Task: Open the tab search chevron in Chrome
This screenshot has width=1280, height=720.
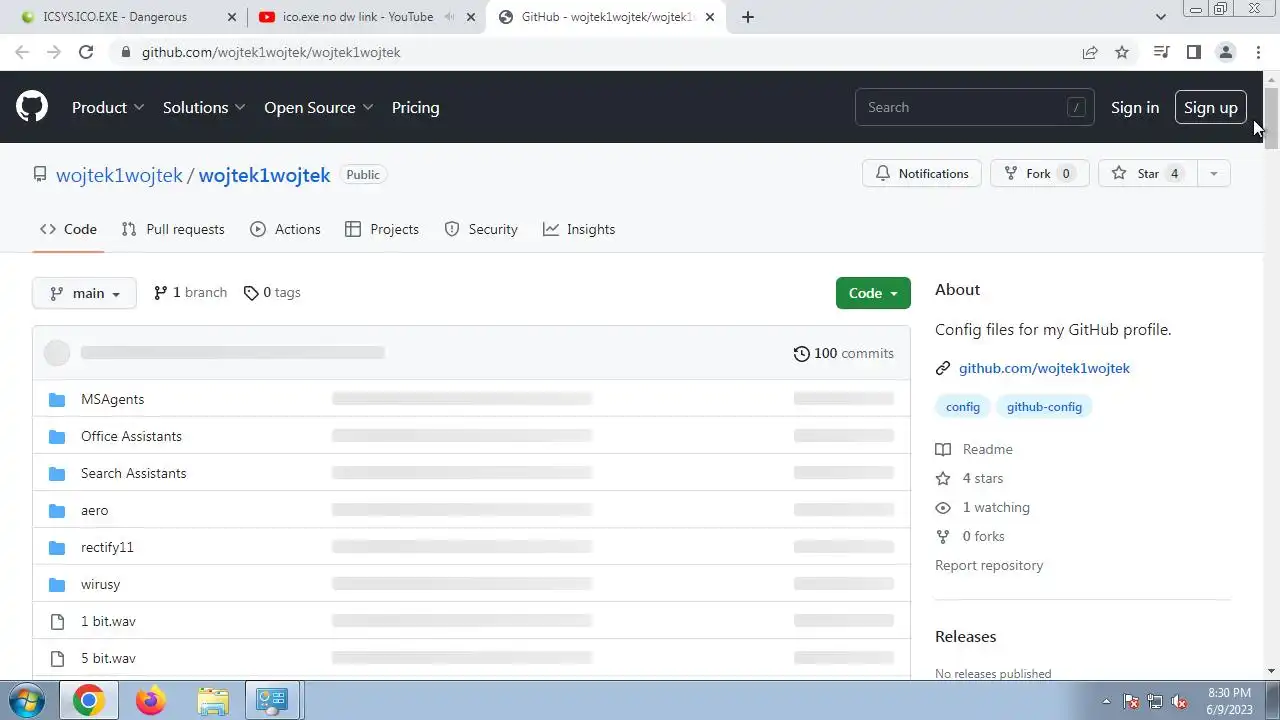Action: point(1160,17)
